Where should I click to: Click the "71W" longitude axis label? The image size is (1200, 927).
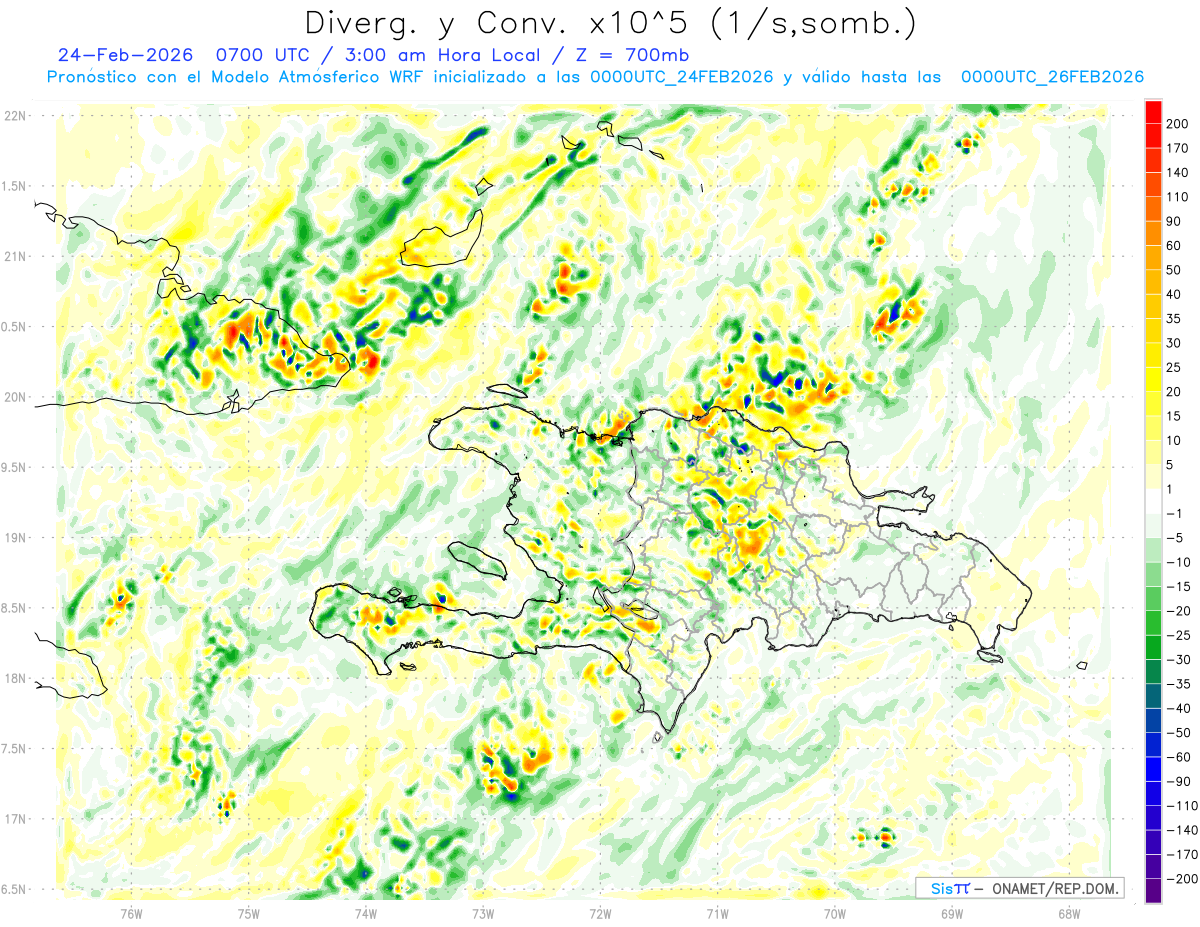click(717, 913)
